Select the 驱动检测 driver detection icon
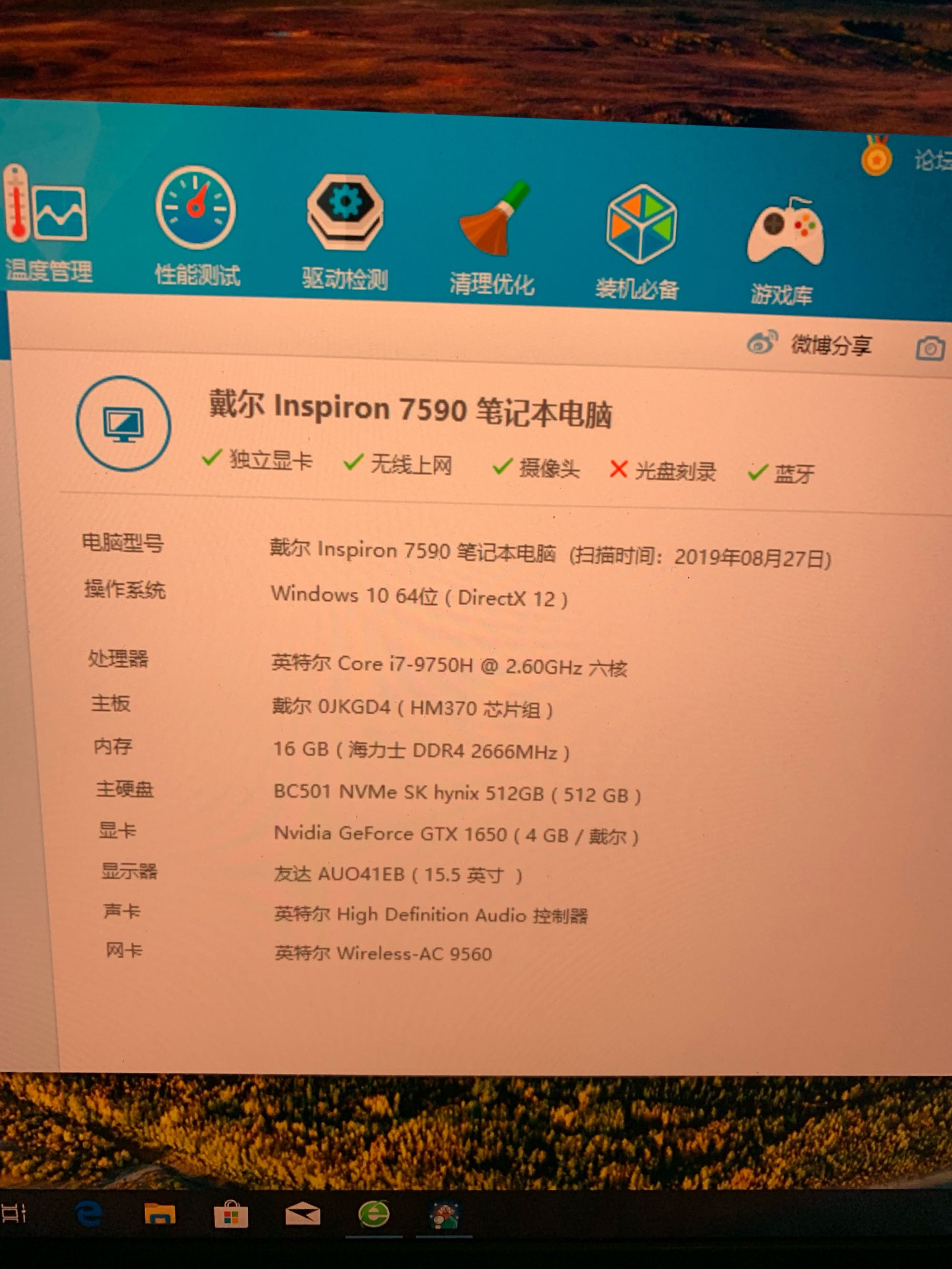 (x=345, y=213)
